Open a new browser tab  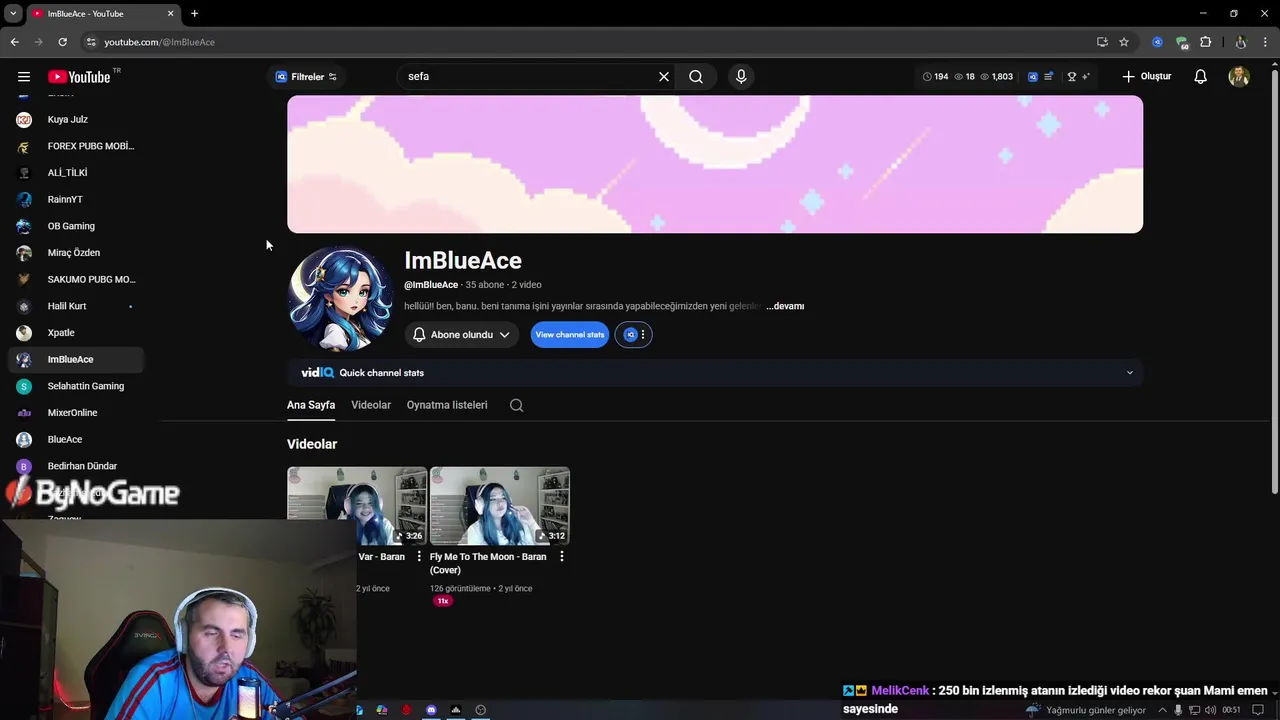pyautogui.click(x=194, y=13)
